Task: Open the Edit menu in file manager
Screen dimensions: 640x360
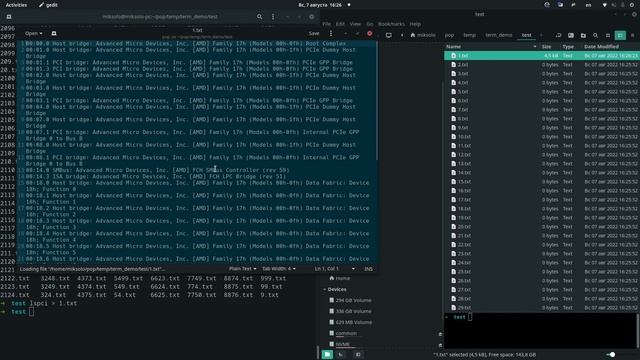Action: point(340,24)
